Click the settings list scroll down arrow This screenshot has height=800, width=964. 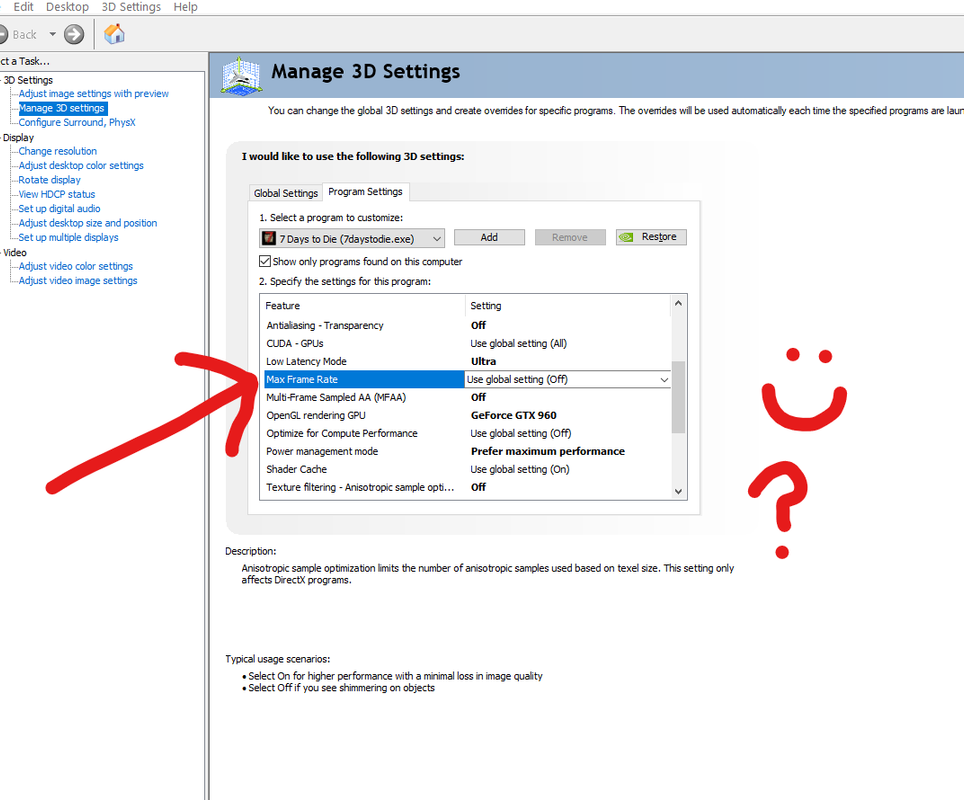678,491
